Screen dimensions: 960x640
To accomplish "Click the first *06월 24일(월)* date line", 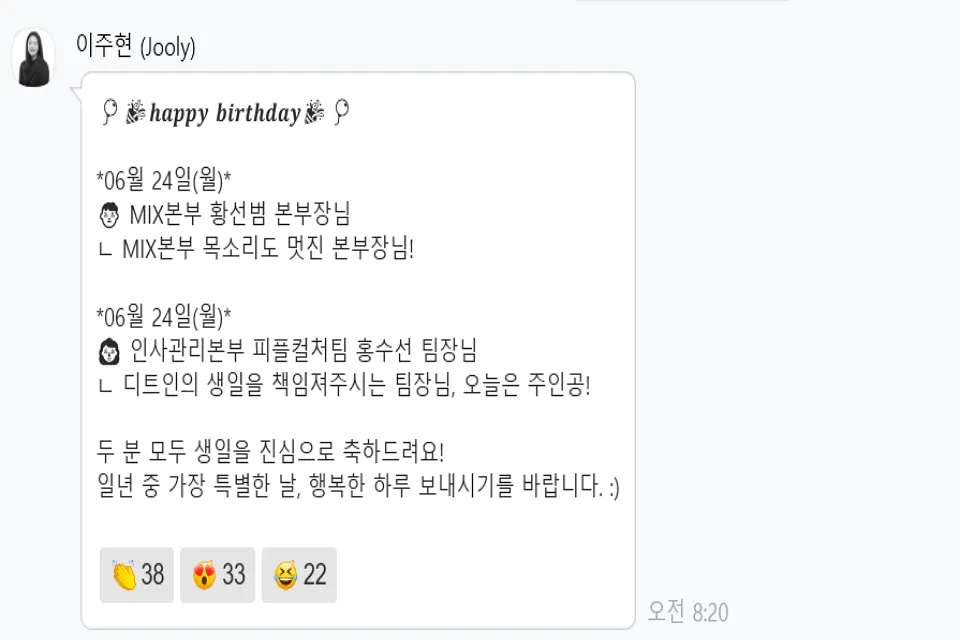I will 163,180.
